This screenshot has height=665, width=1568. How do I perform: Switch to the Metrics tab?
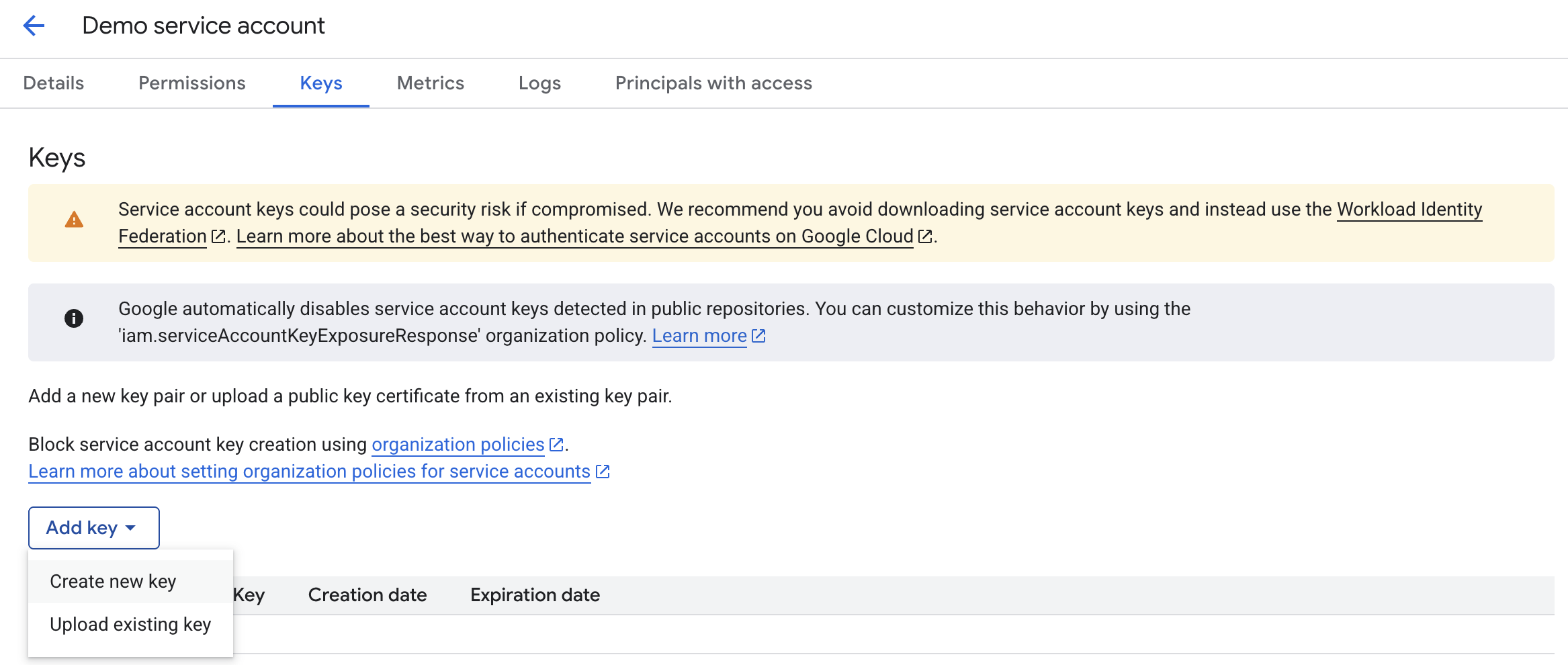click(431, 83)
